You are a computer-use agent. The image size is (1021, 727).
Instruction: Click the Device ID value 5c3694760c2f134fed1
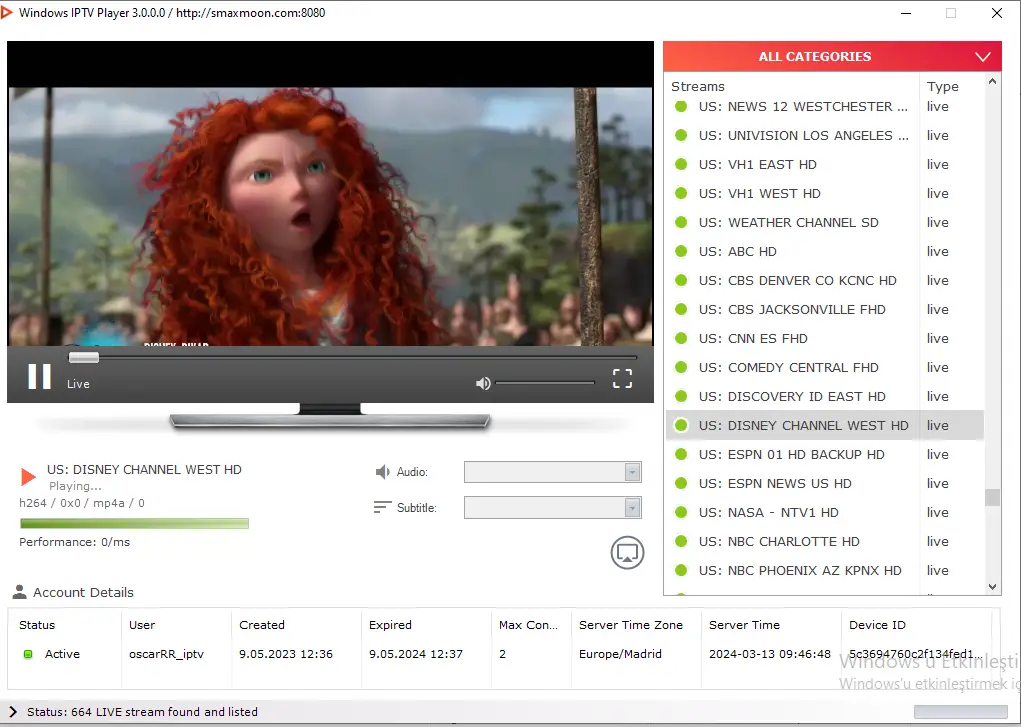coord(915,654)
